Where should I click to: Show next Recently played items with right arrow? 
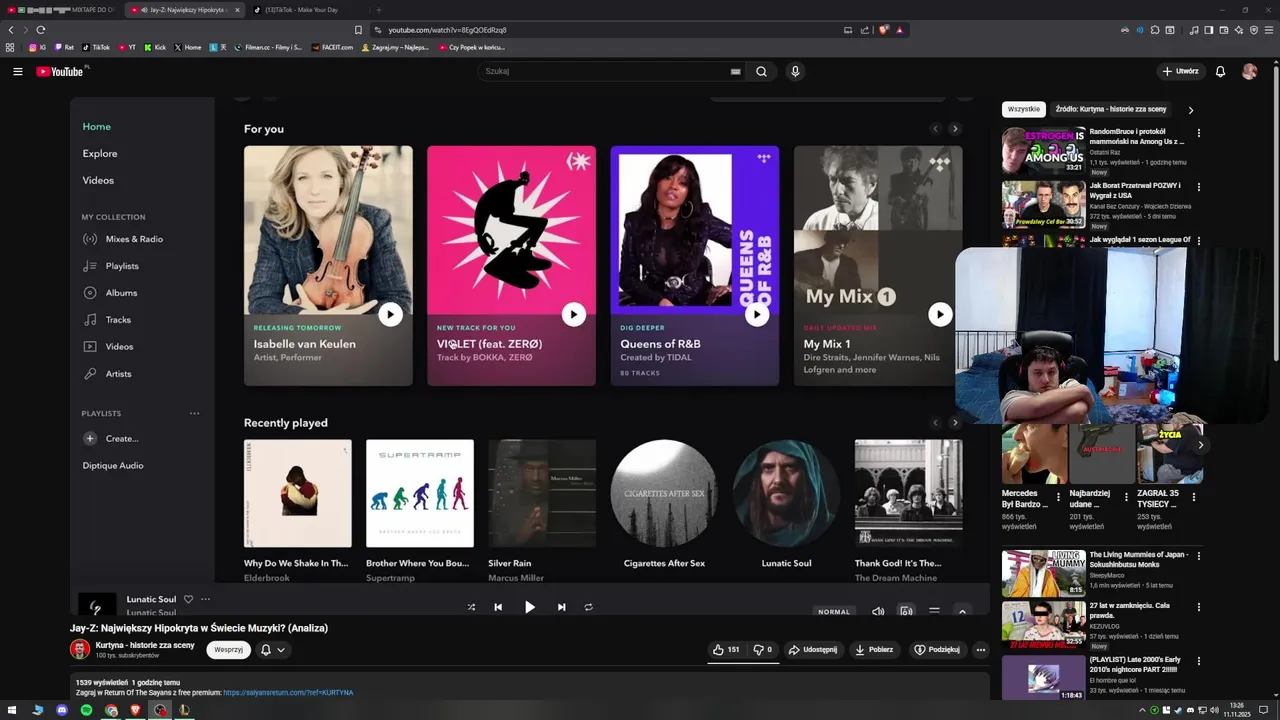(x=955, y=423)
